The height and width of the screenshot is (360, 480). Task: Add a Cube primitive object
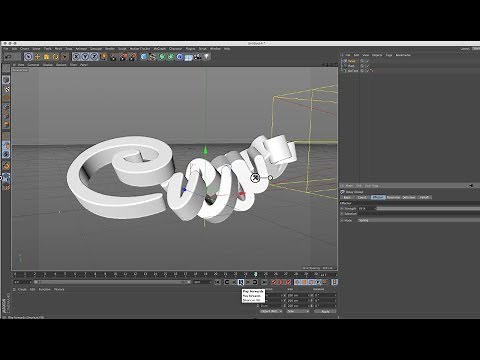(x=144, y=57)
